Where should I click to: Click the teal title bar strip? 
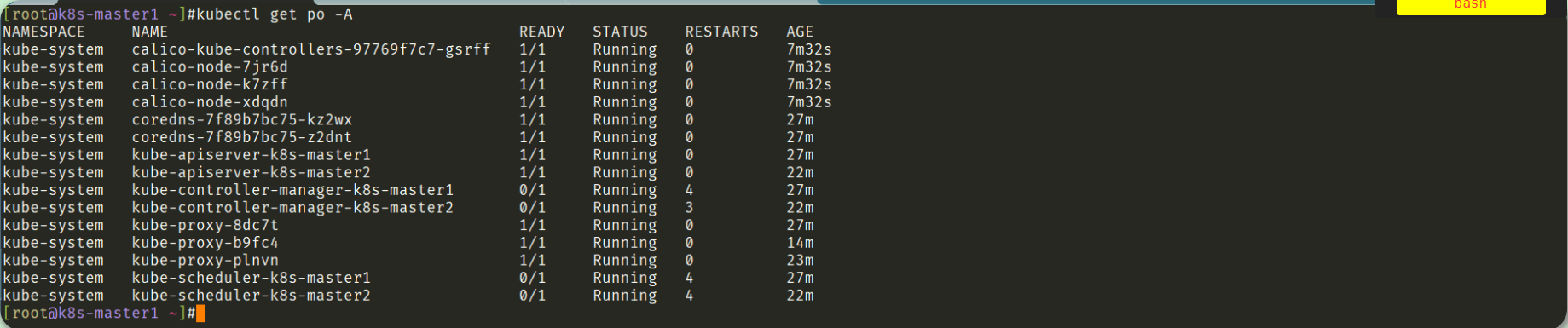[x=1096, y=2]
